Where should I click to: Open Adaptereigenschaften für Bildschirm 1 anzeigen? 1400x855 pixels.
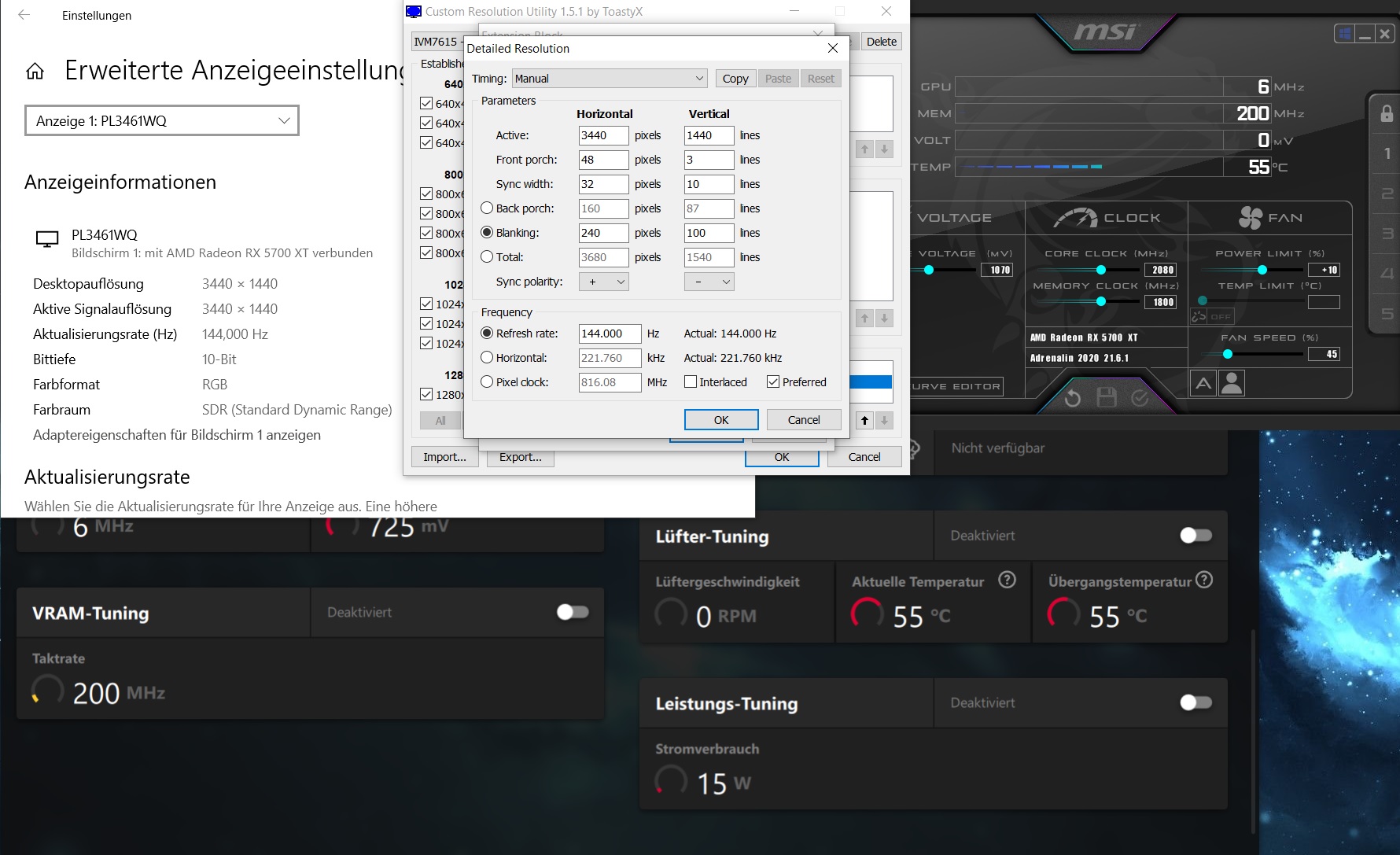click(x=176, y=434)
